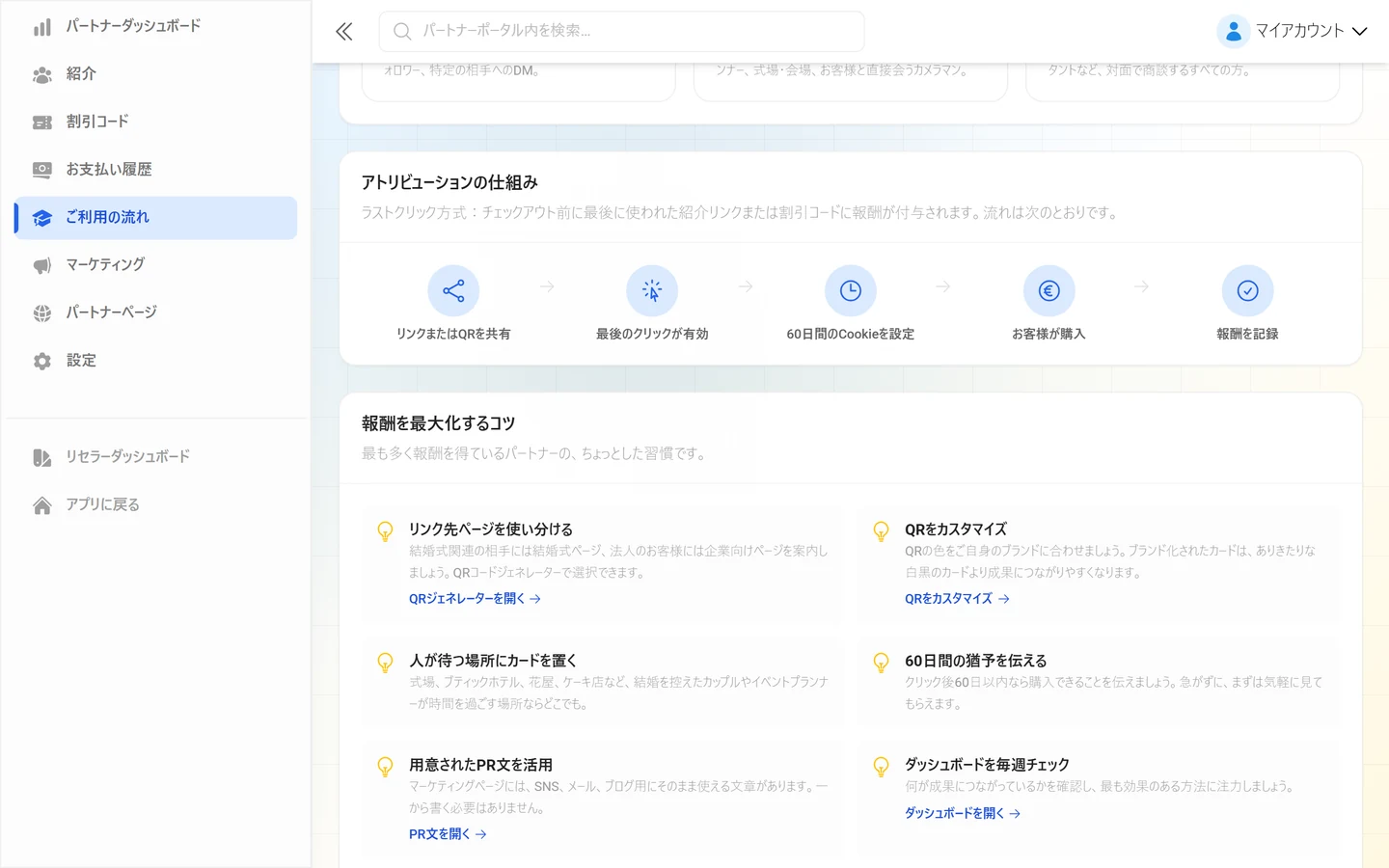Go to マーケティング menu item
1389x868 pixels.
click(x=155, y=265)
